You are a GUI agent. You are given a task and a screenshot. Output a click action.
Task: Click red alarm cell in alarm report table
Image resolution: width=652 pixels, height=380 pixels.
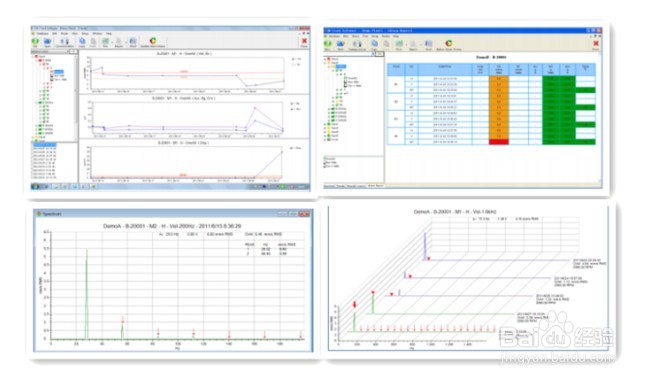(x=499, y=142)
